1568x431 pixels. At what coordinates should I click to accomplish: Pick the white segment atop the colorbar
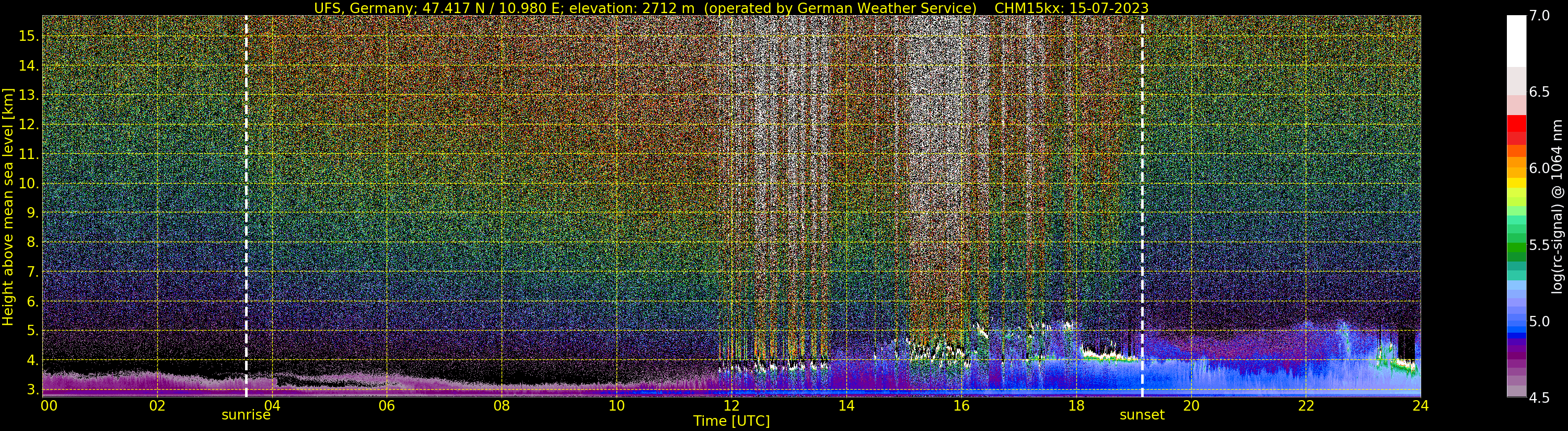1516,41
